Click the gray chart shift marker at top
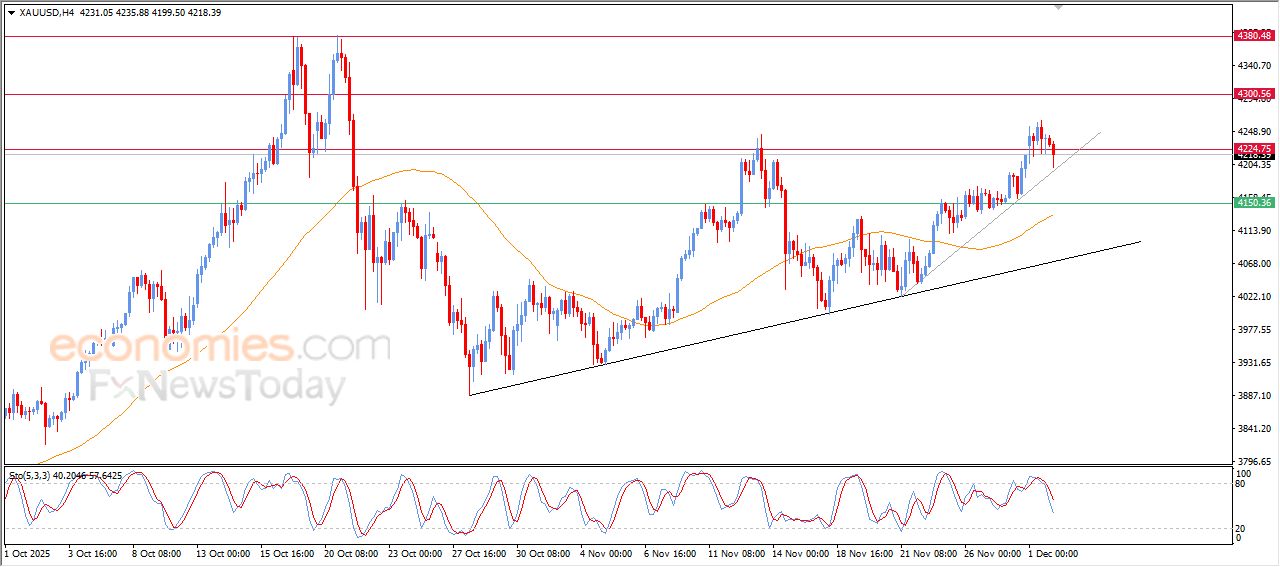The height and width of the screenshot is (567, 1280). [x=1058, y=6]
